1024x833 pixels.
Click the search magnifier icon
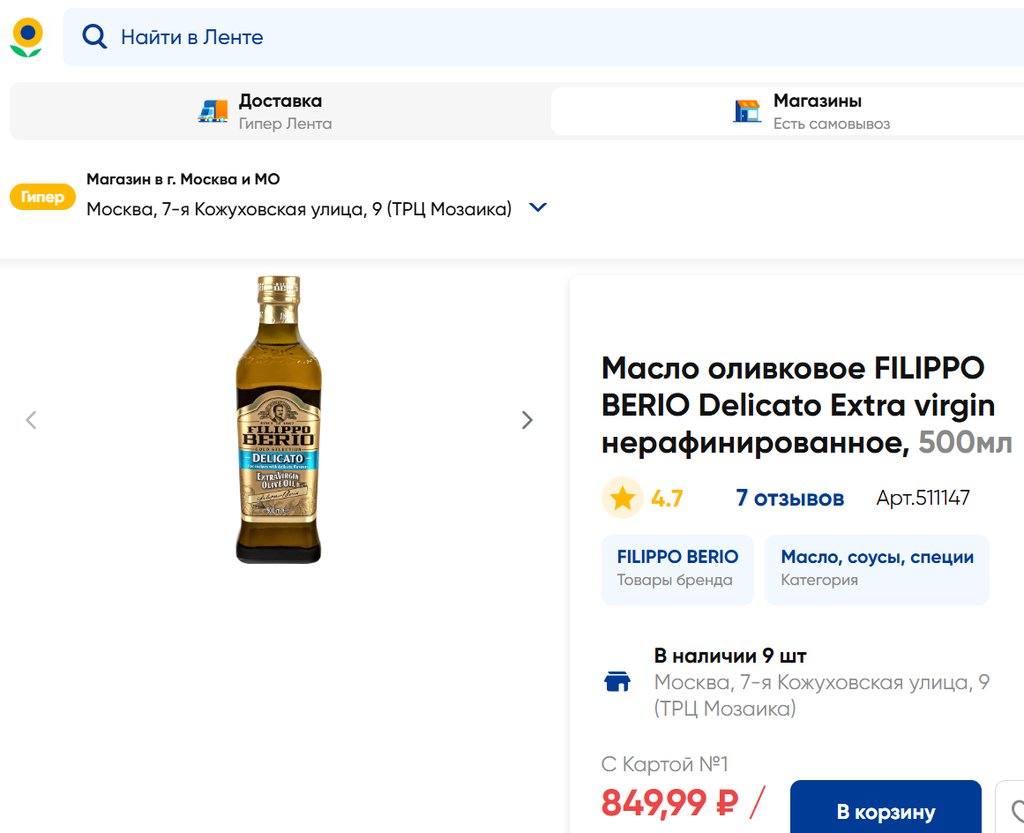[94, 37]
